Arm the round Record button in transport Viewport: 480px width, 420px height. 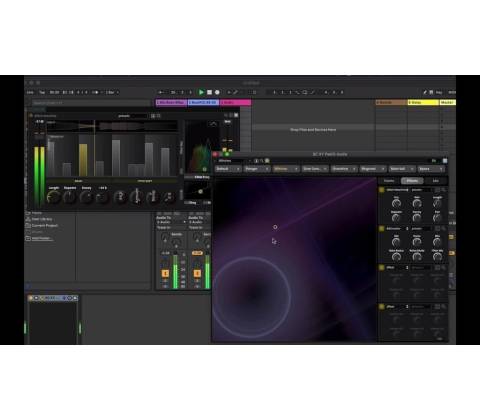pos(217,92)
